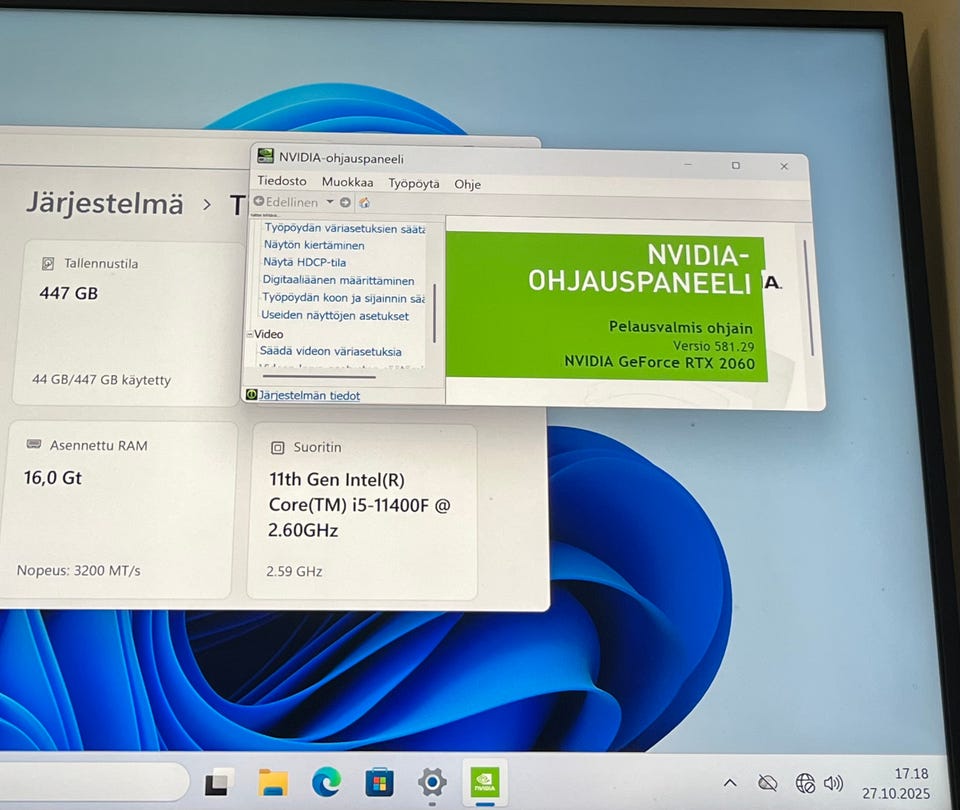Click "NVIDIA GeForce RTX 2060" text
960x810 pixels.
click(659, 362)
